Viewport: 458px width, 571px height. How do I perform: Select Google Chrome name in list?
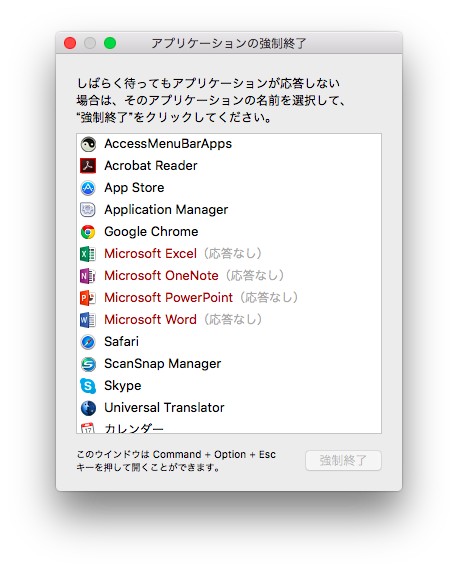coord(151,232)
